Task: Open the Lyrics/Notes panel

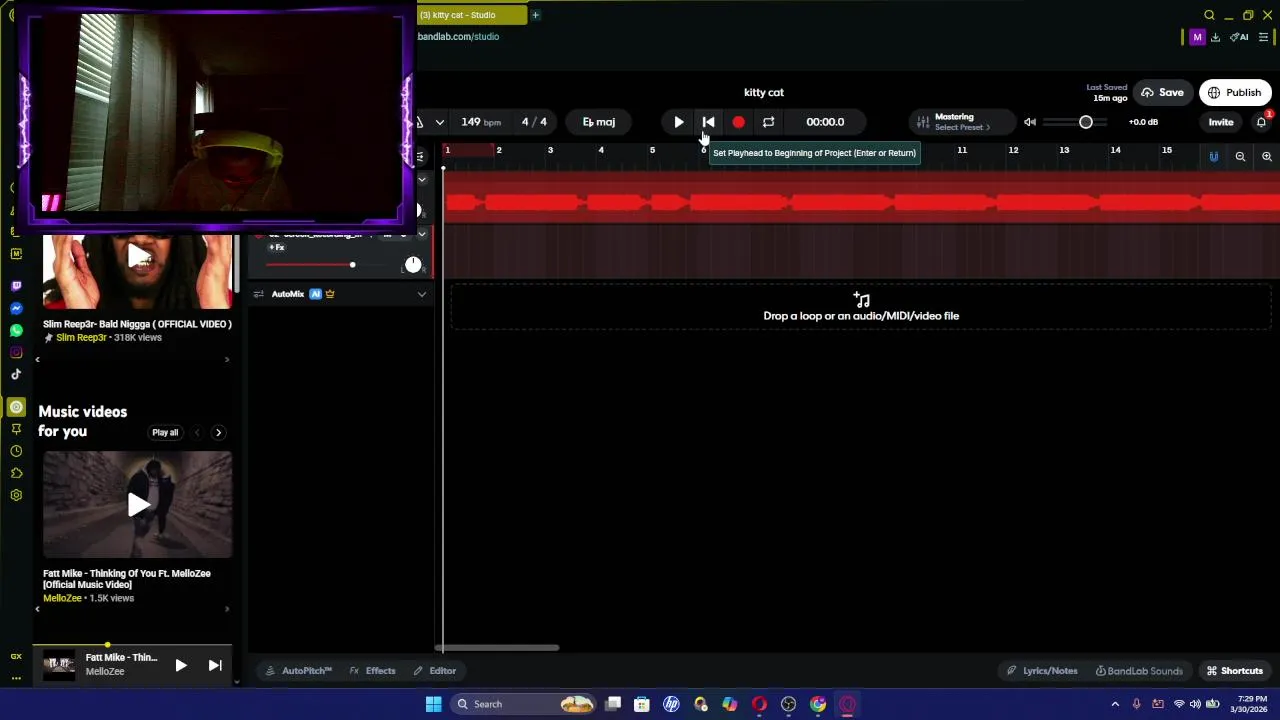Action: pos(1042,671)
